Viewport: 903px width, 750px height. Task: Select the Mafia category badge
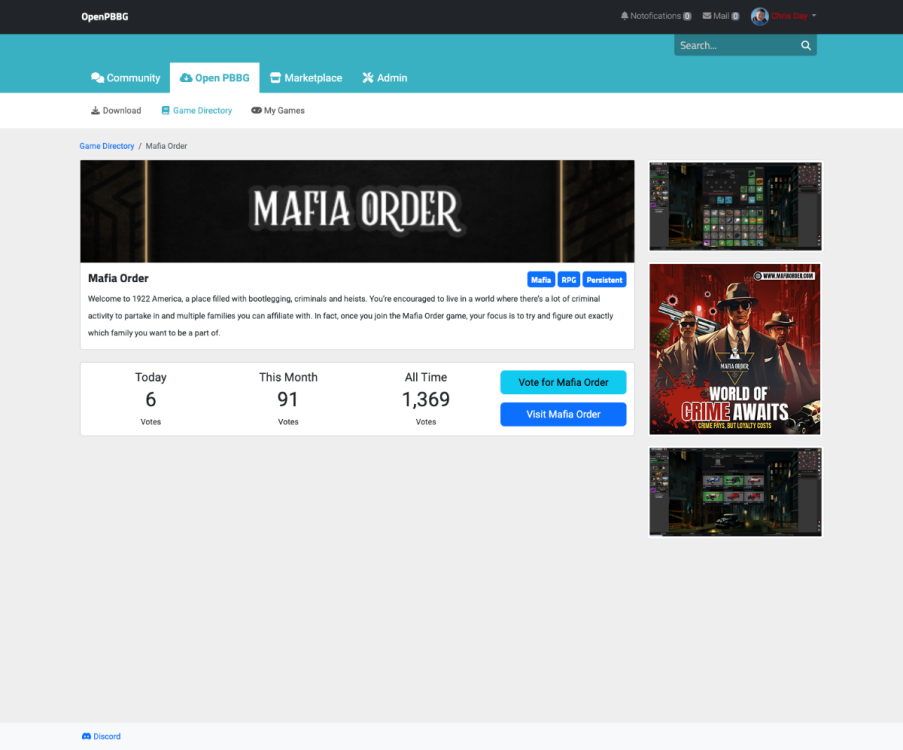540,279
